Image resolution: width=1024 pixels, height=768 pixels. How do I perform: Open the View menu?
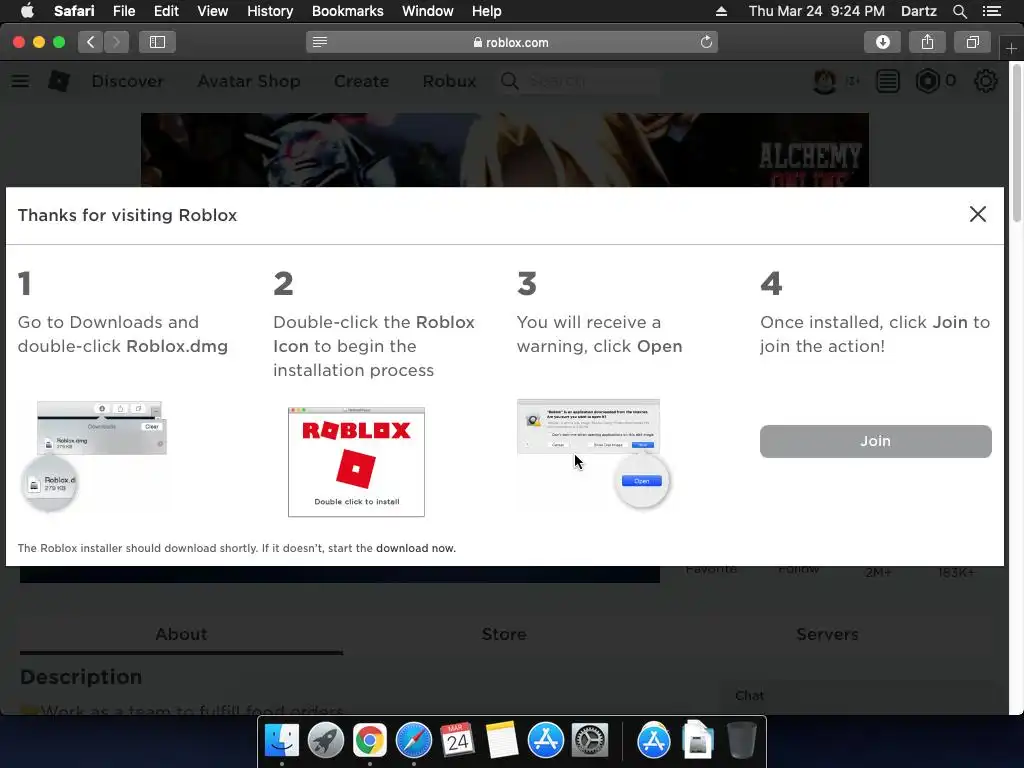(212, 11)
